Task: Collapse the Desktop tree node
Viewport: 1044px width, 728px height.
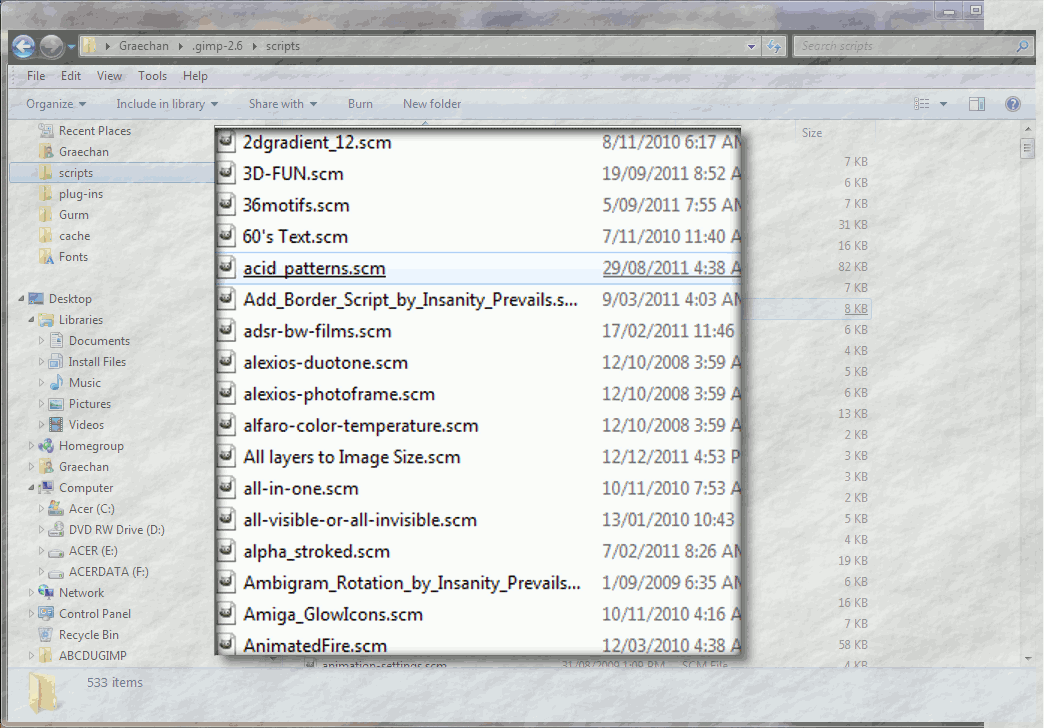Action: point(21,299)
